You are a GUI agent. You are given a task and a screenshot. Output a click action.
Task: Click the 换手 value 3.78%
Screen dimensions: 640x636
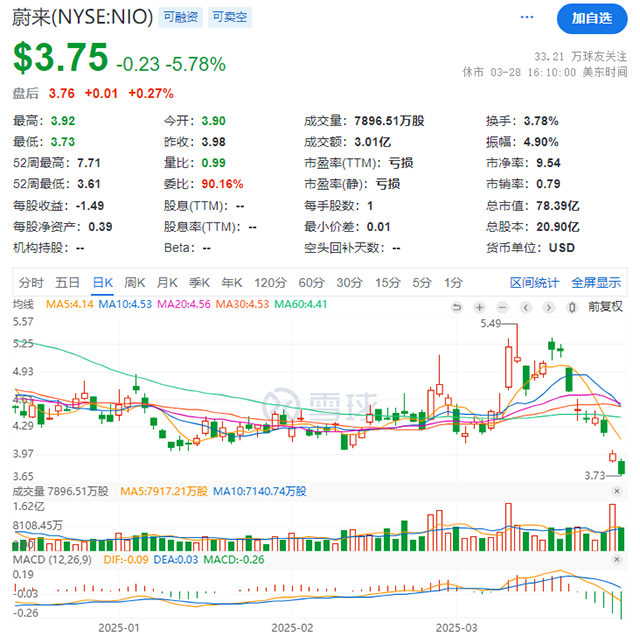point(541,121)
